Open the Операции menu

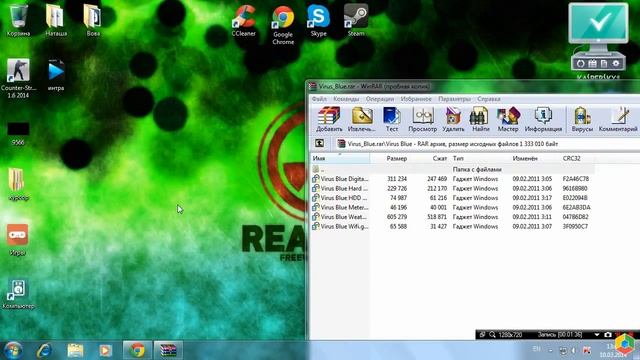tap(380, 99)
